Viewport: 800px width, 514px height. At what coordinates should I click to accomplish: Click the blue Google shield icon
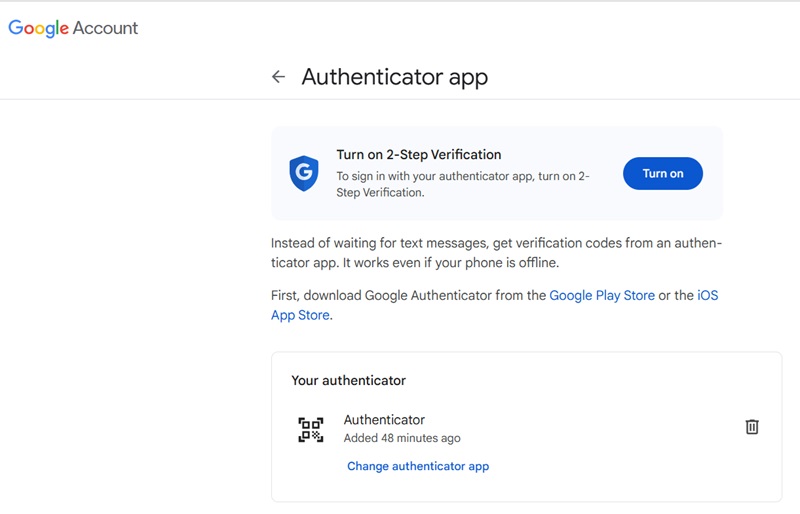pyautogui.click(x=304, y=174)
